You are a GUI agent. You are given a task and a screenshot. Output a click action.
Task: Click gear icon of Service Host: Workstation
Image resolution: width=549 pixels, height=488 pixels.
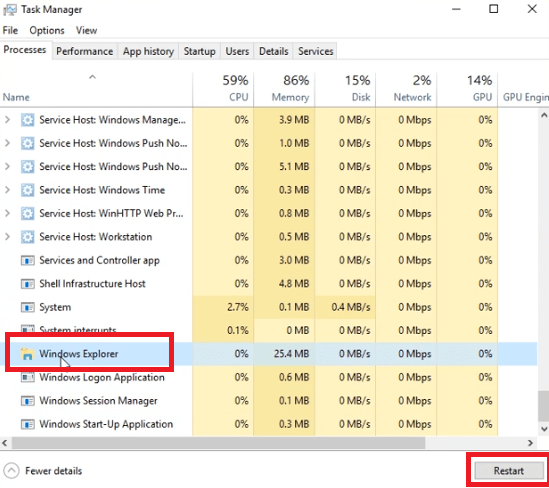point(27,237)
